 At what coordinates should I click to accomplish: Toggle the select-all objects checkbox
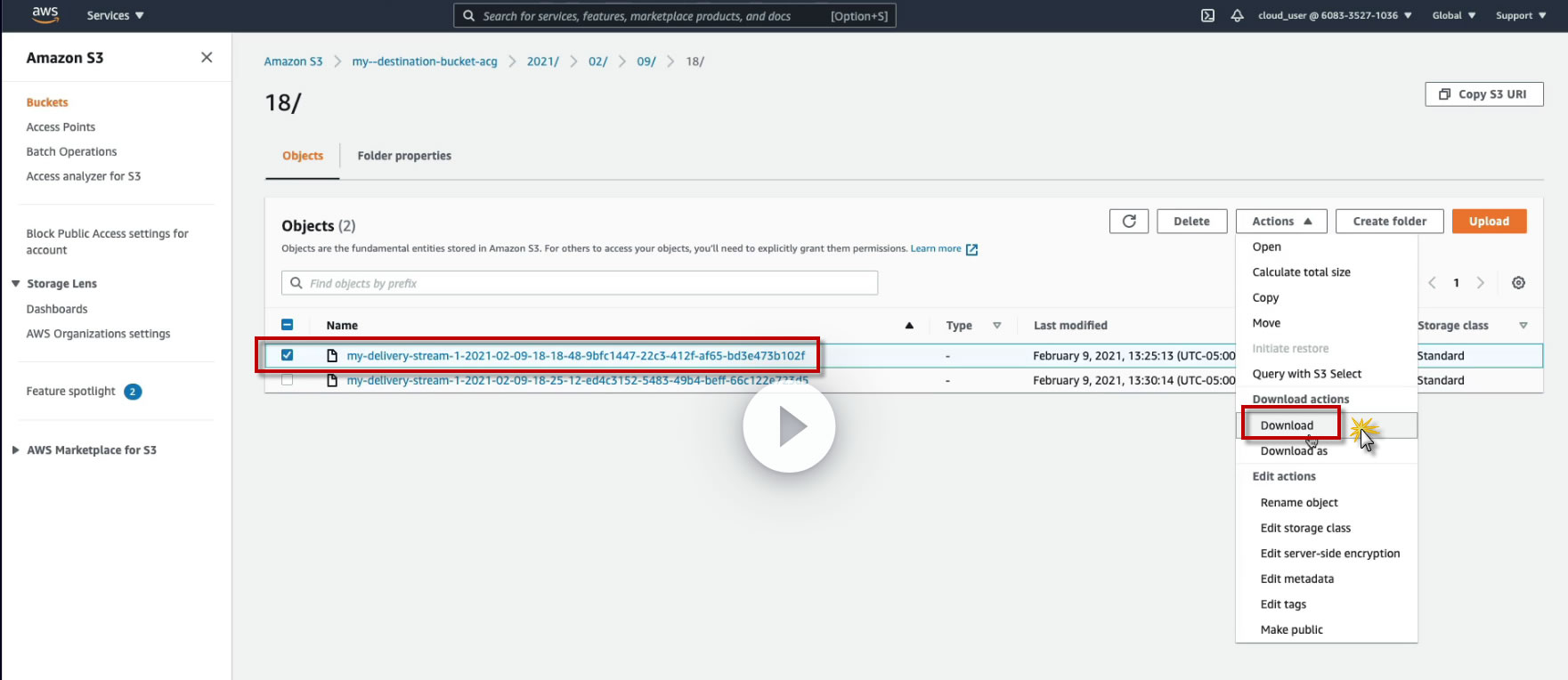point(287,326)
